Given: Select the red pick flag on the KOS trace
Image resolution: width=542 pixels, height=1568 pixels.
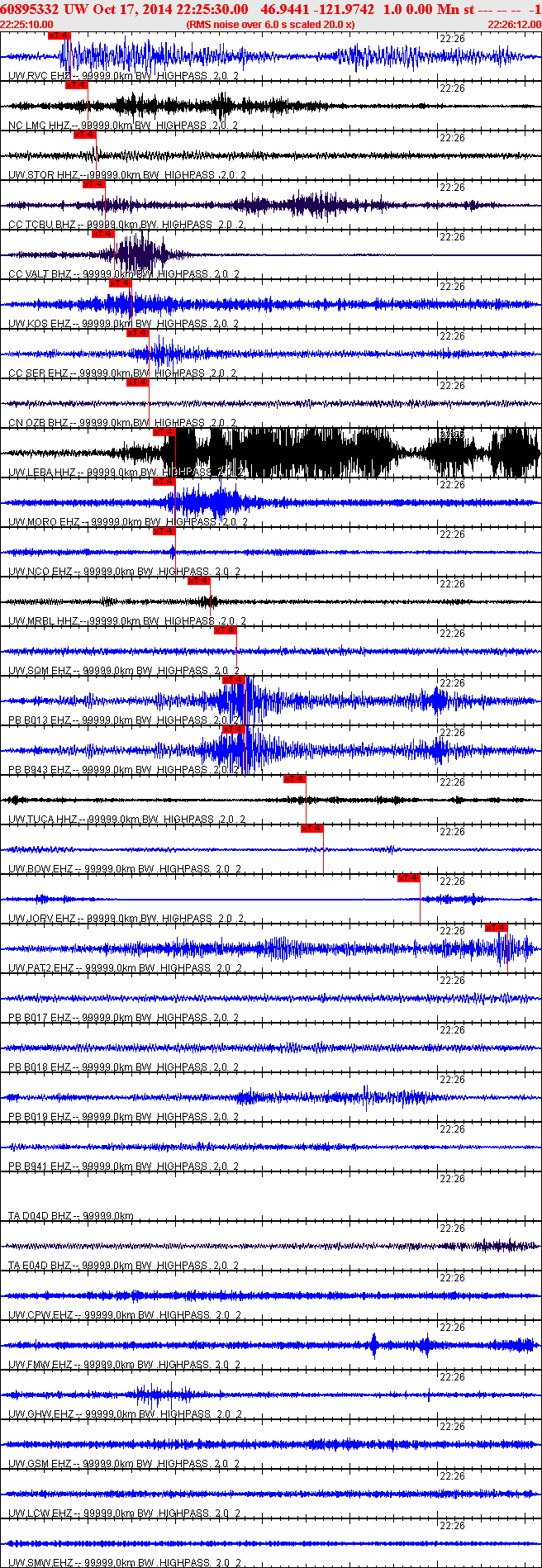Looking at the screenshot, I should (x=121, y=283).
